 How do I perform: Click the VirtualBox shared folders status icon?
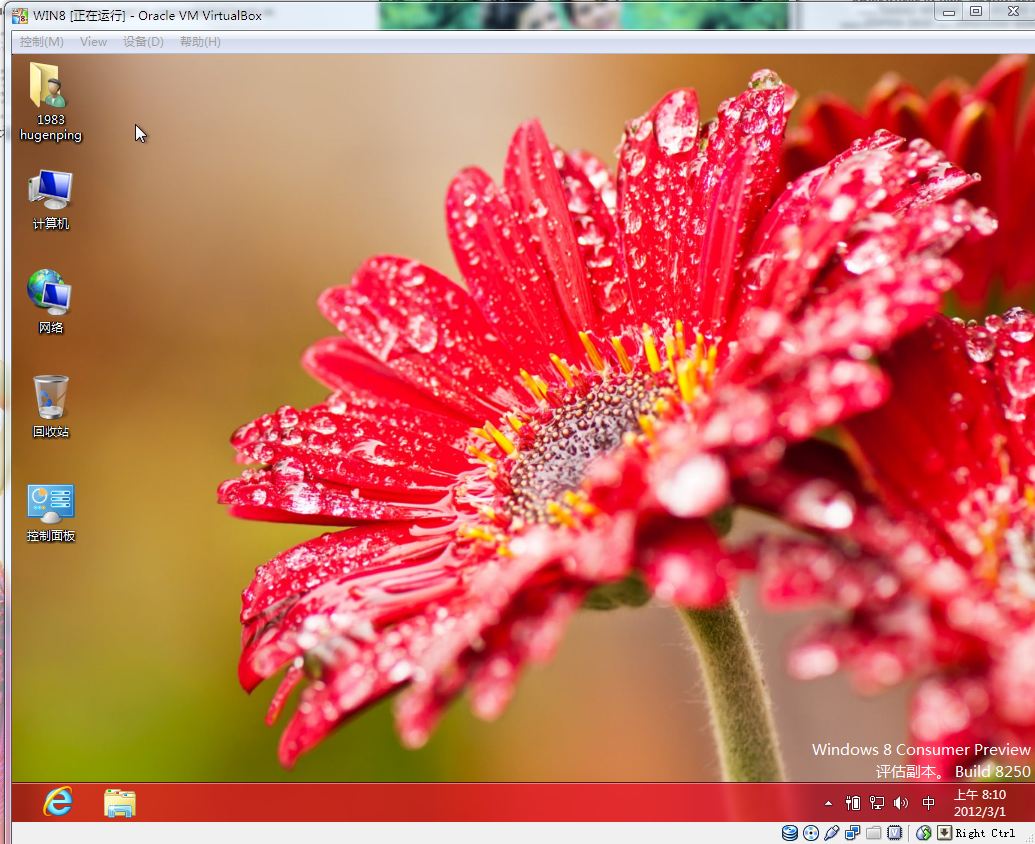click(x=873, y=833)
